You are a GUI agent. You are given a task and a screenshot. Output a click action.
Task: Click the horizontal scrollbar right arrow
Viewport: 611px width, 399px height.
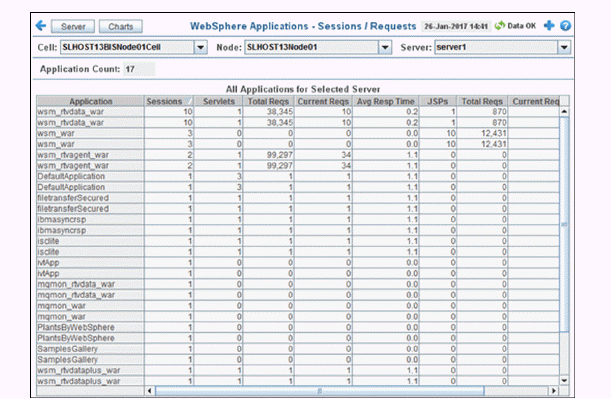pos(554,390)
